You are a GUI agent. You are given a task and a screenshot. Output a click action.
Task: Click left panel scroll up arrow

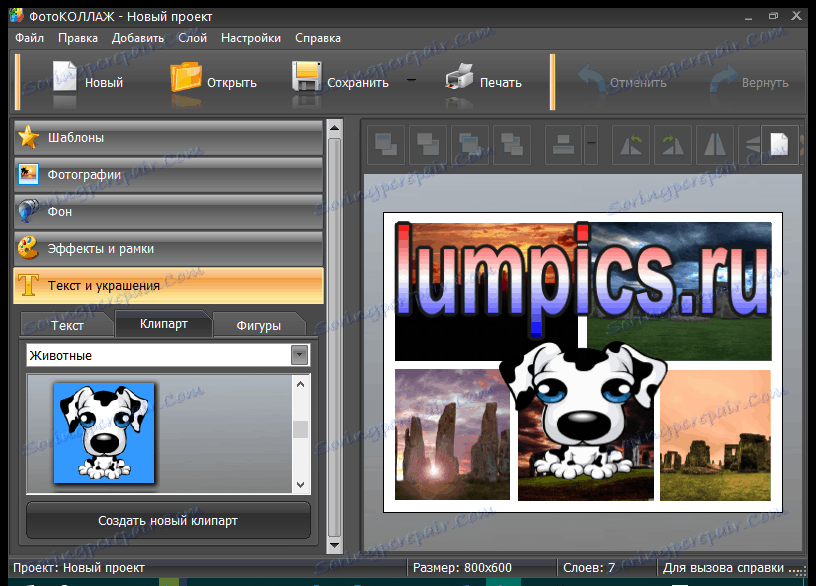click(x=335, y=128)
